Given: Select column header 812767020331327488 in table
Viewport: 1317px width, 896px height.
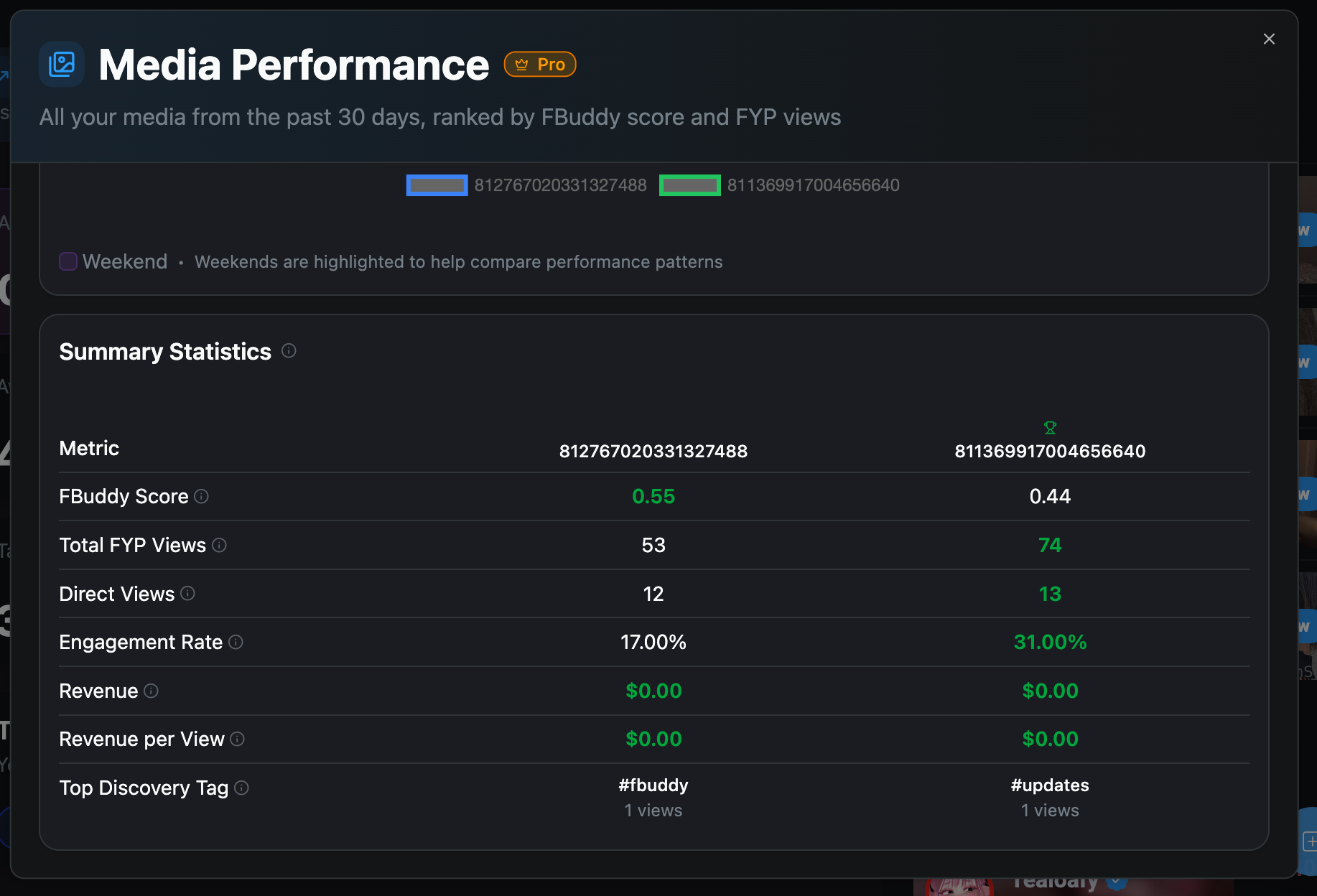Looking at the screenshot, I should tap(653, 451).
